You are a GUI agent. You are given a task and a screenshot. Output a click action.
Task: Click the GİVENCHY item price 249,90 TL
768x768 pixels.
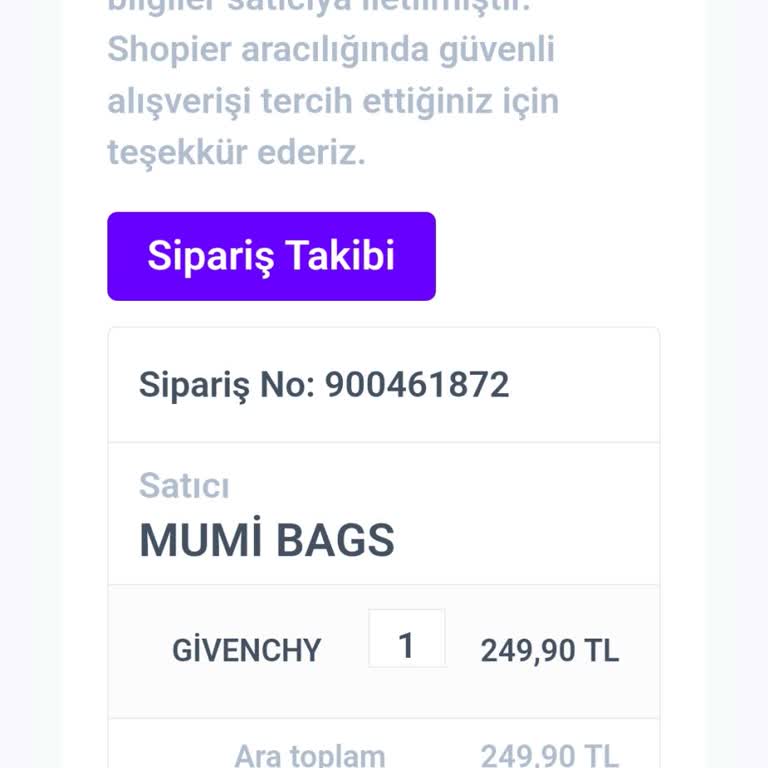549,651
